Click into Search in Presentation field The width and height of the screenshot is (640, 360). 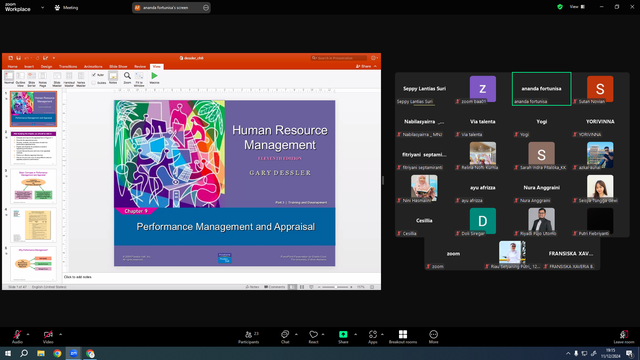[x=339, y=58]
